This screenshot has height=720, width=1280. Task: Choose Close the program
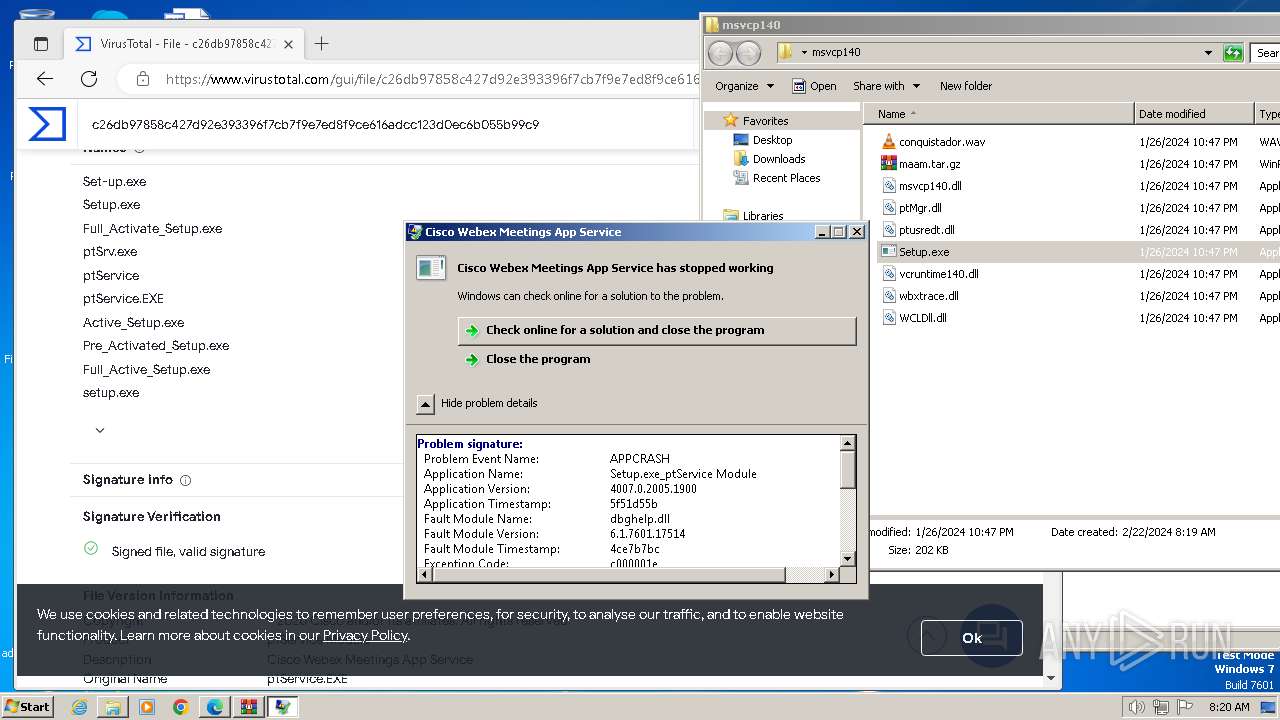point(538,359)
